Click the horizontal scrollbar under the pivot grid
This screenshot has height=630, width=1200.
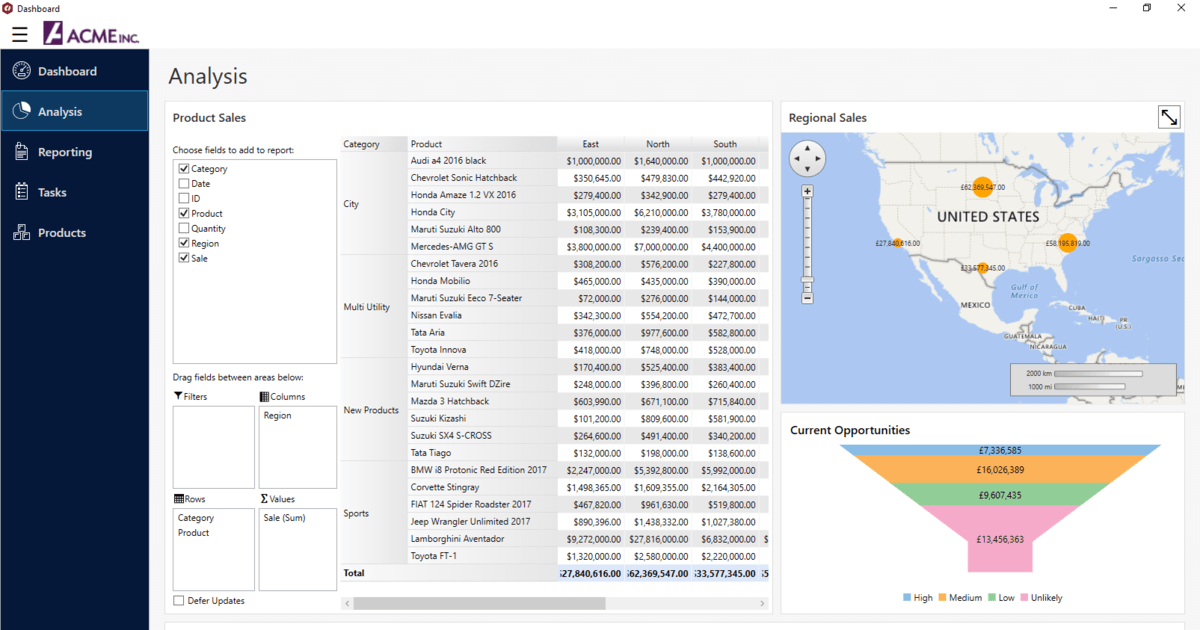(x=479, y=603)
